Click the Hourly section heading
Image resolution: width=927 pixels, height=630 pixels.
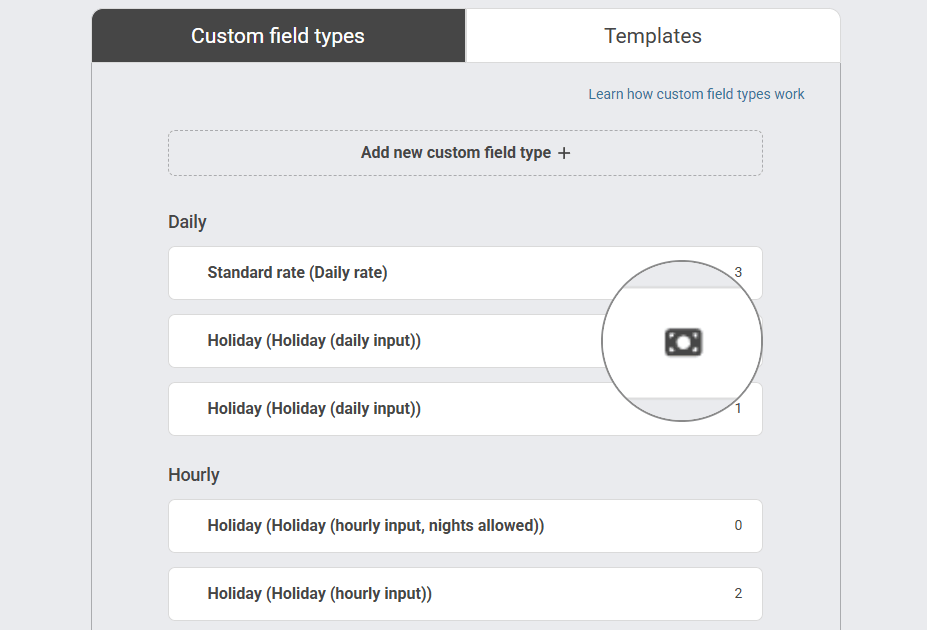click(x=193, y=474)
